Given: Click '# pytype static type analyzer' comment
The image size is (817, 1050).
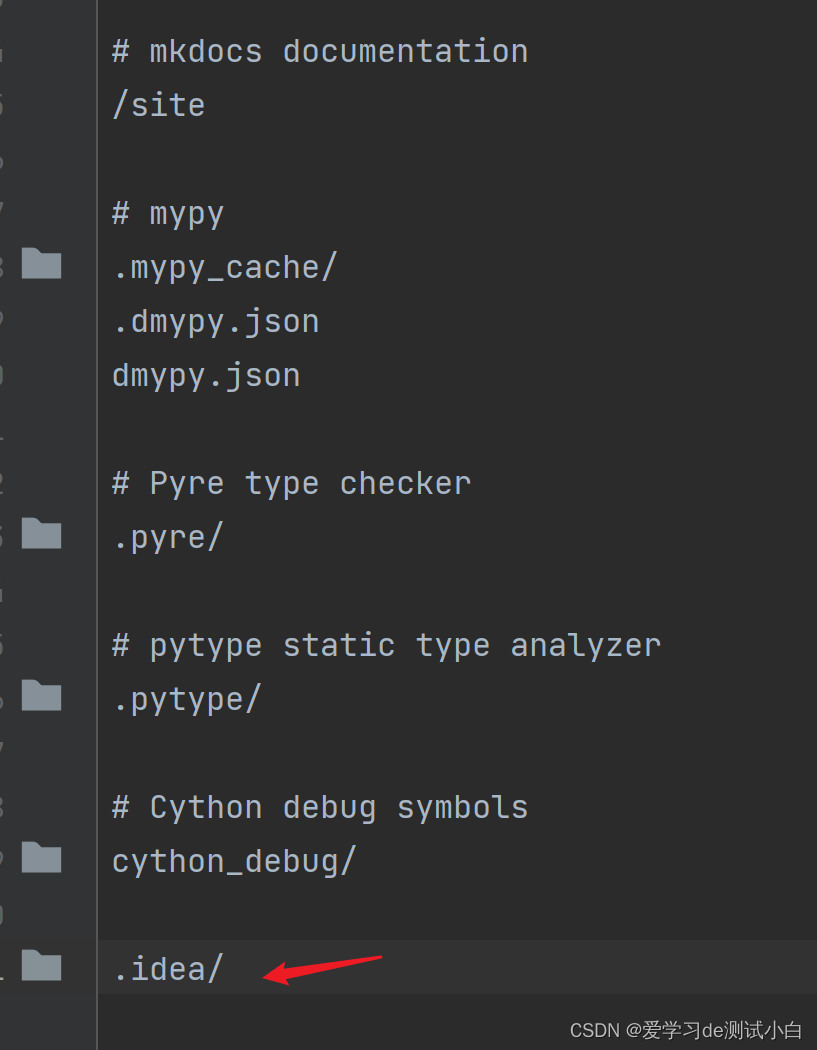Looking at the screenshot, I should (x=386, y=645).
